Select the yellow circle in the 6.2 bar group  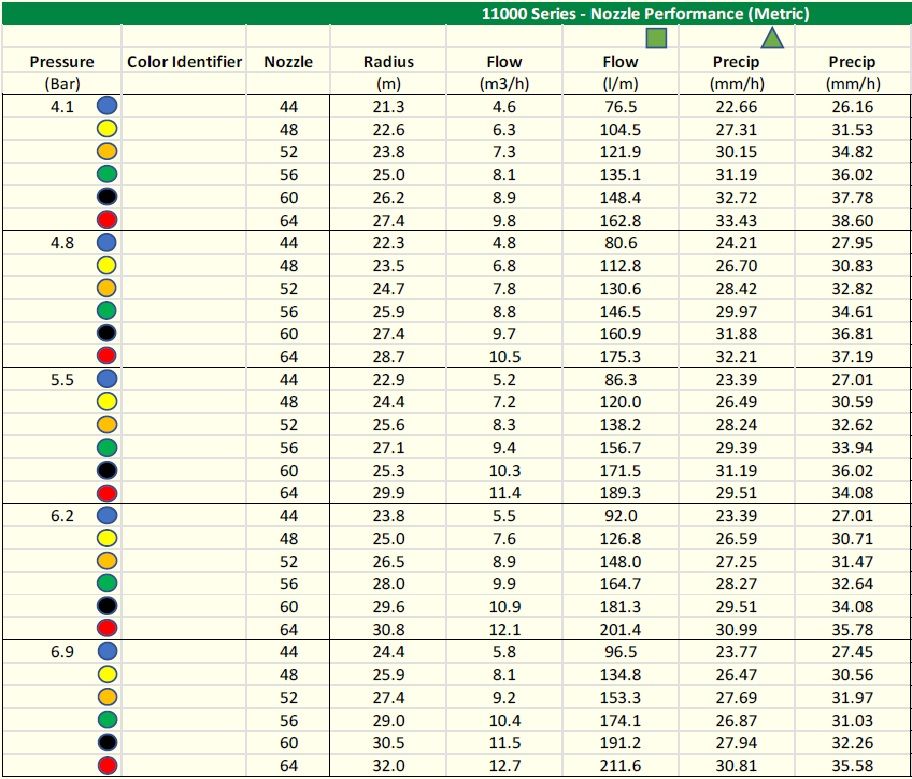click(x=107, y=539)
